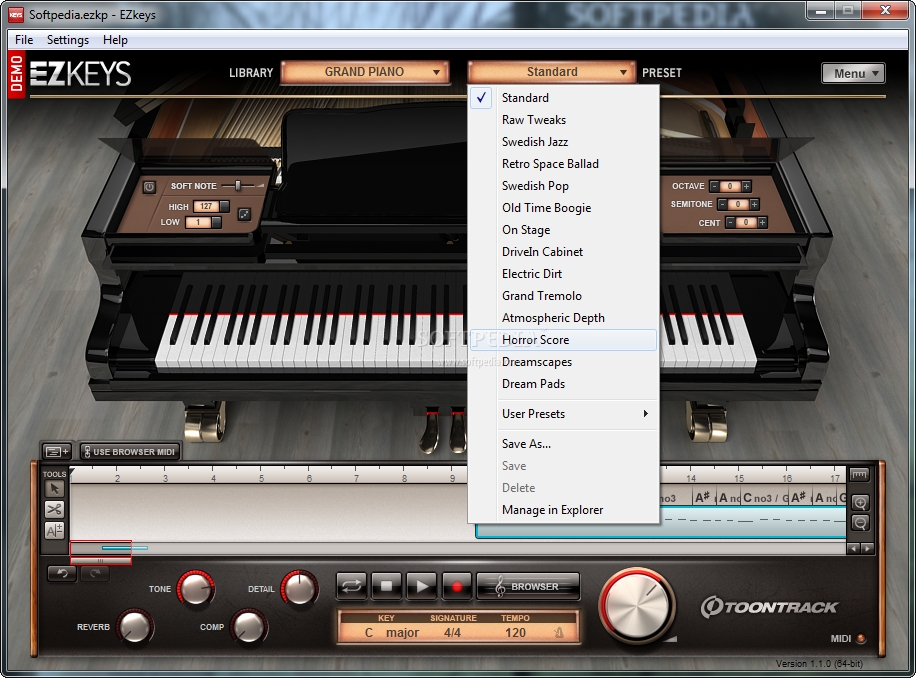Select the A± chord edit tool
The image size is (916, 678).
pyautogui.click(x=54, y=530)
